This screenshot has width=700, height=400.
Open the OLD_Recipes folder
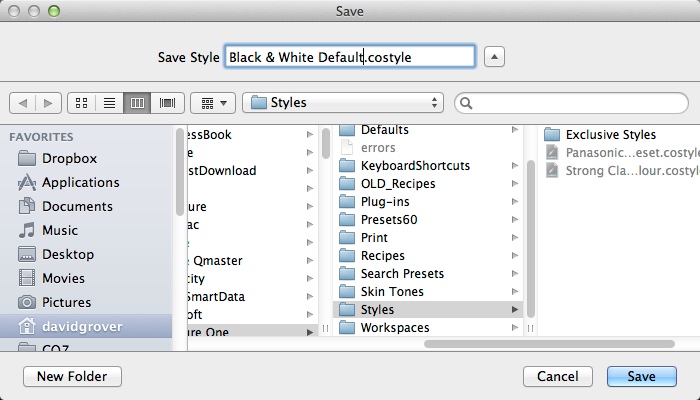tap(428, 183)
